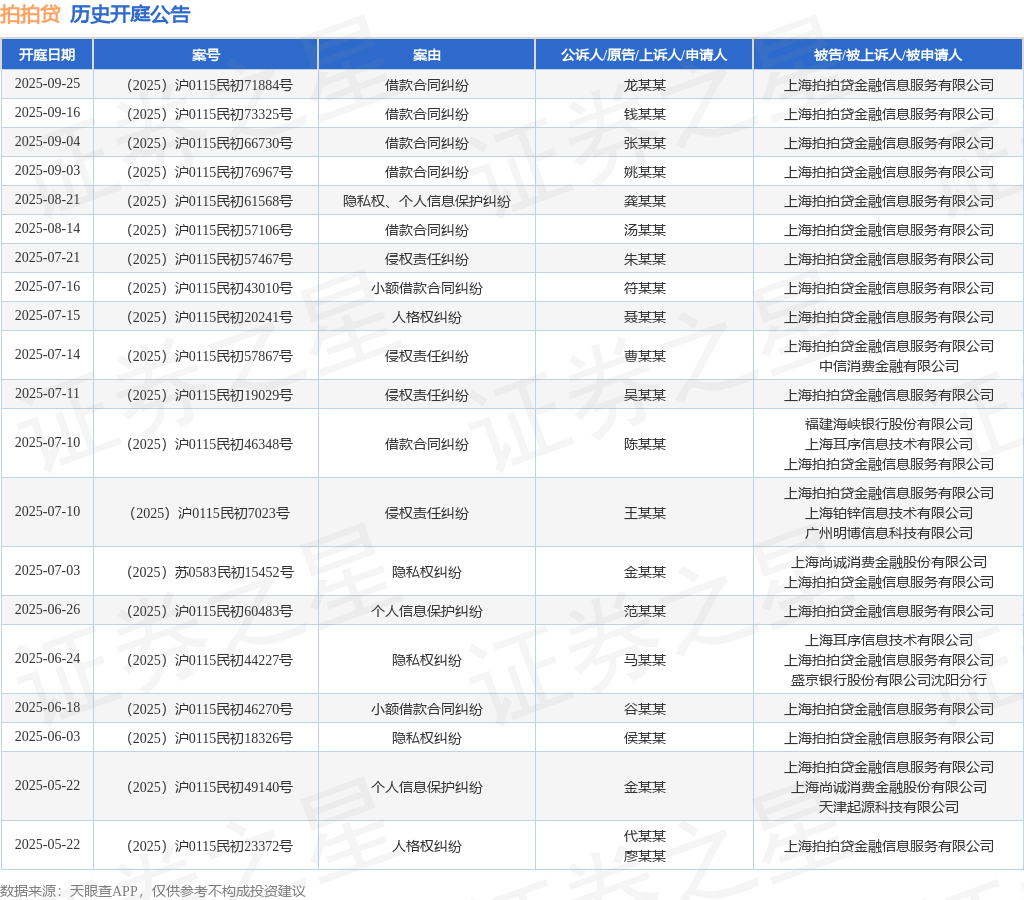Image resolution: width=1024 pixels, height=900 pixels.
Task: Select defendant 上海铂锌信息技术有限公司
Action: [x=889, y=513]
